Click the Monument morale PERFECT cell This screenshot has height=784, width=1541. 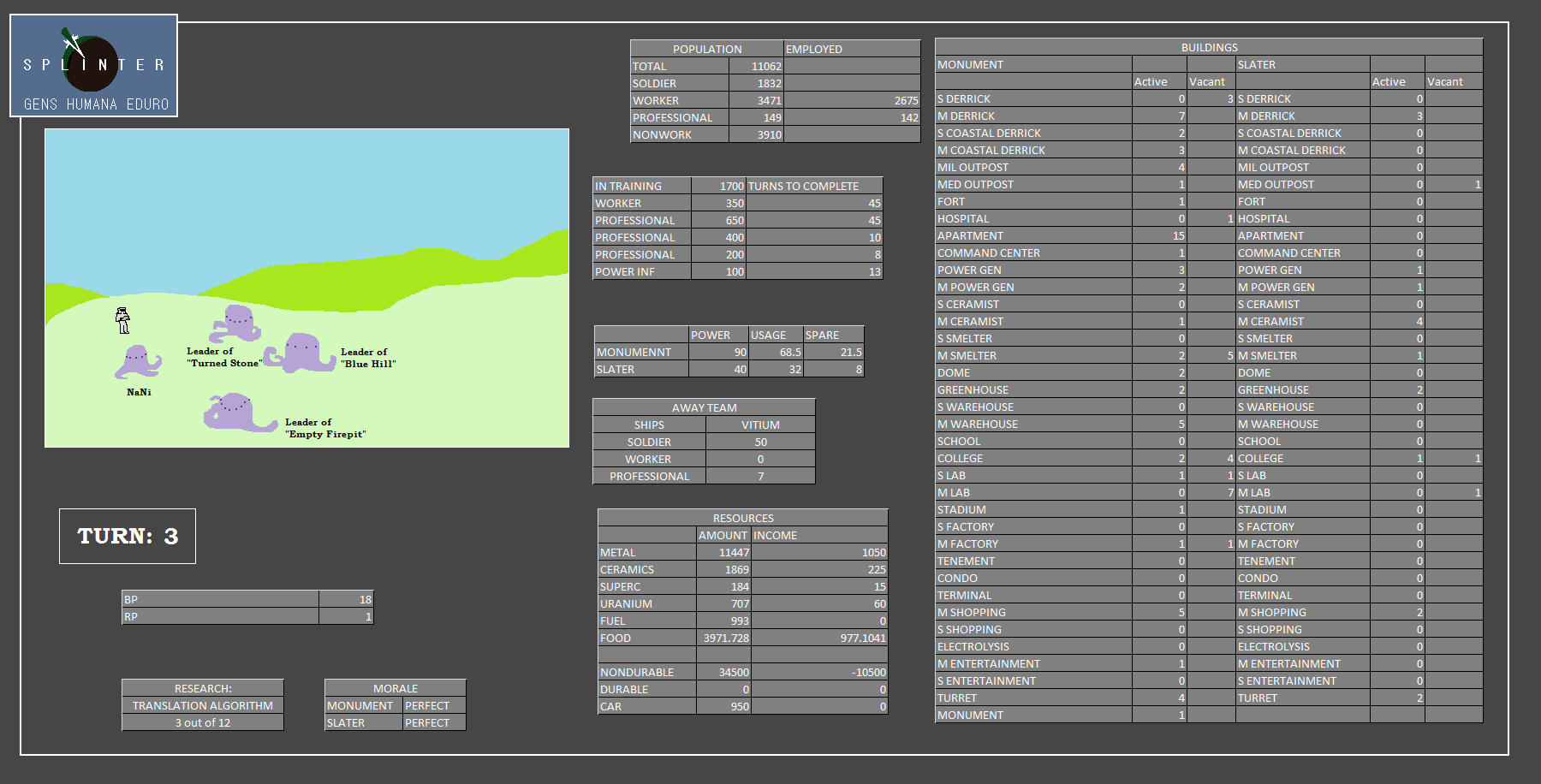point(433,705)
